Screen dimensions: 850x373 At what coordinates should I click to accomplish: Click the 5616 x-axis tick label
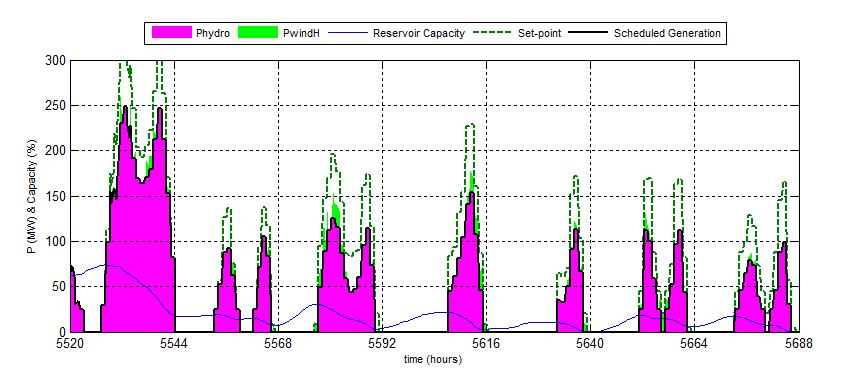[487, 343]
